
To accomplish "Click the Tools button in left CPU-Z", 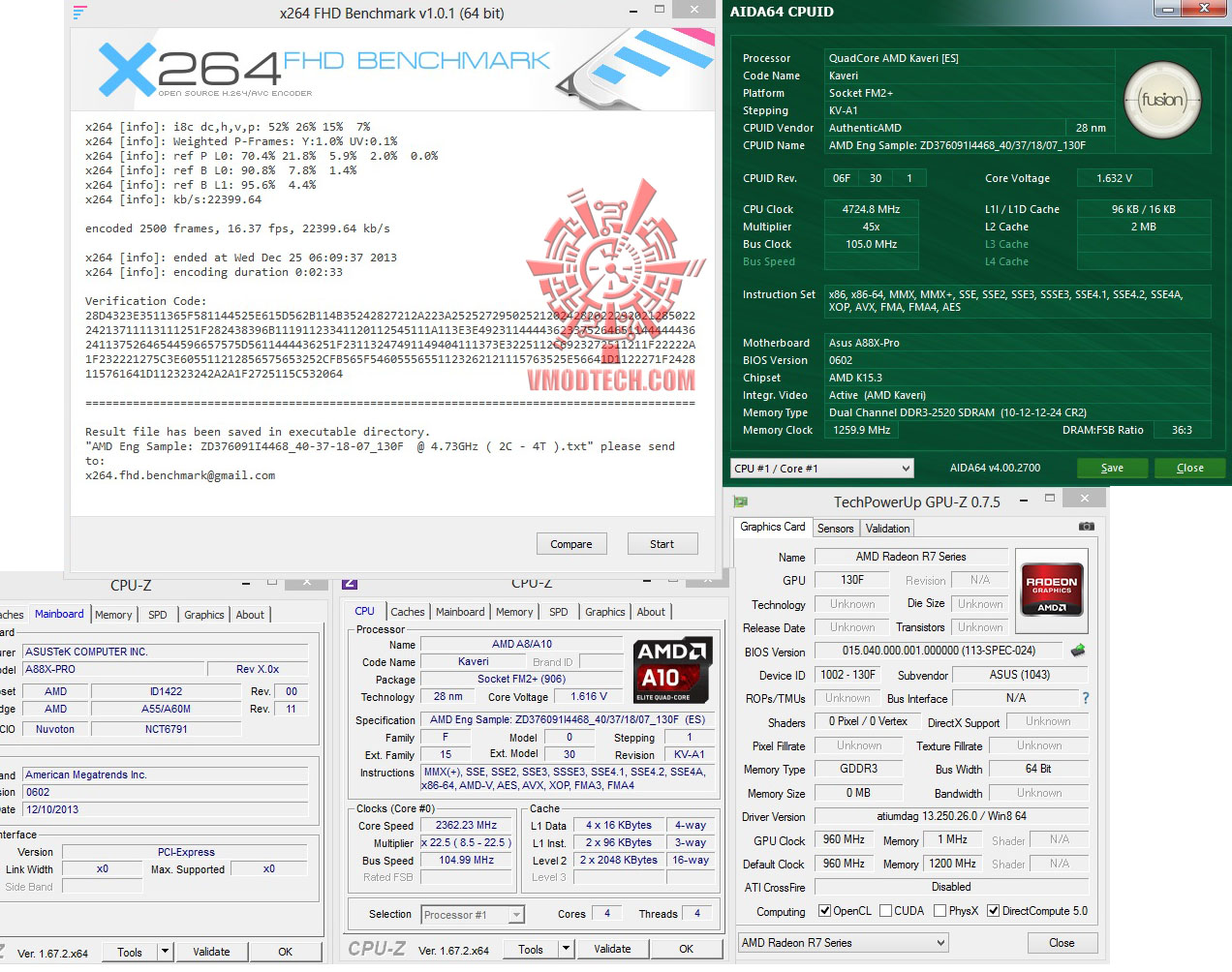I will (x=130, y=952).
